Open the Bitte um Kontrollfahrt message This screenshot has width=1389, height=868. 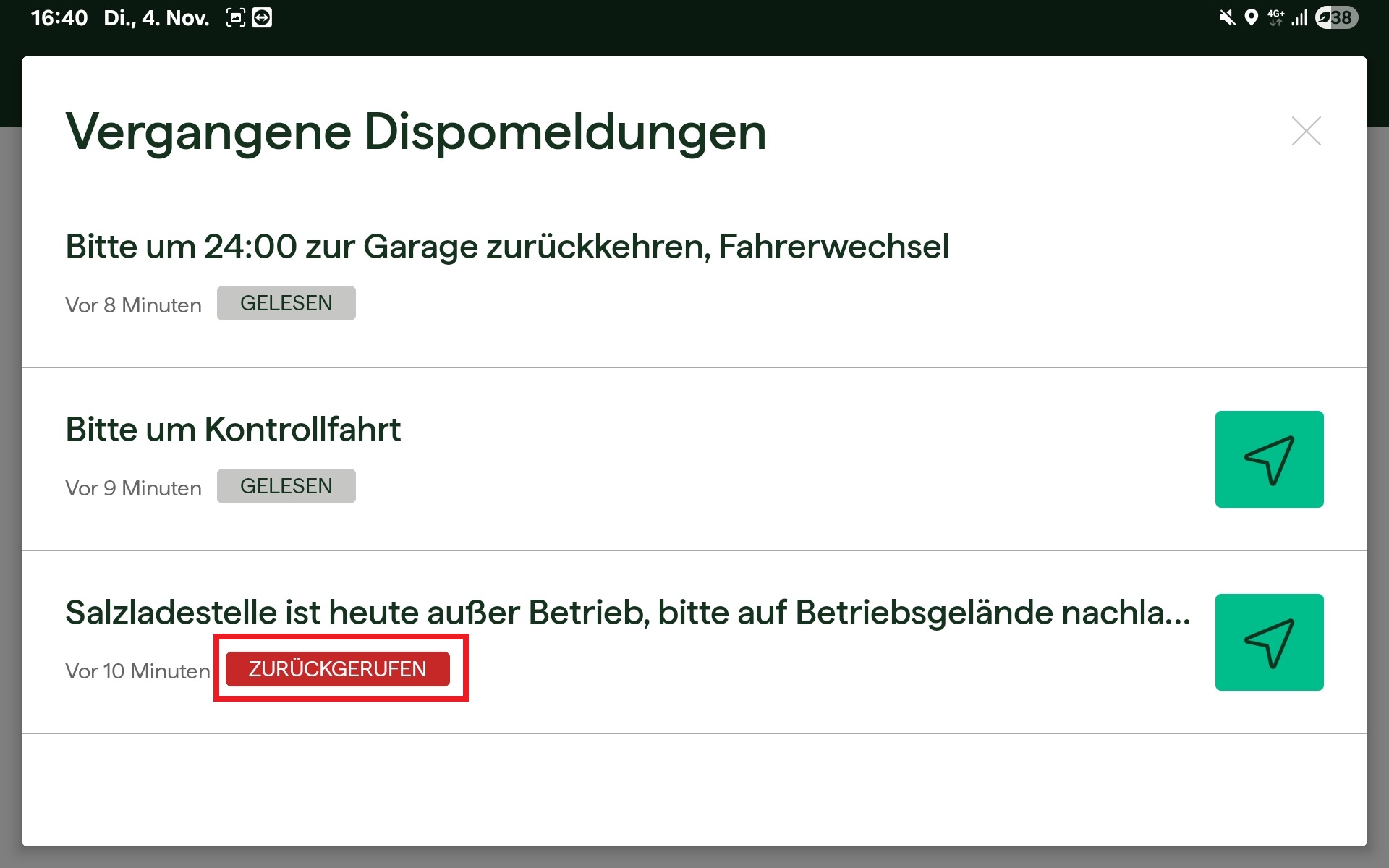coord(232,430)
